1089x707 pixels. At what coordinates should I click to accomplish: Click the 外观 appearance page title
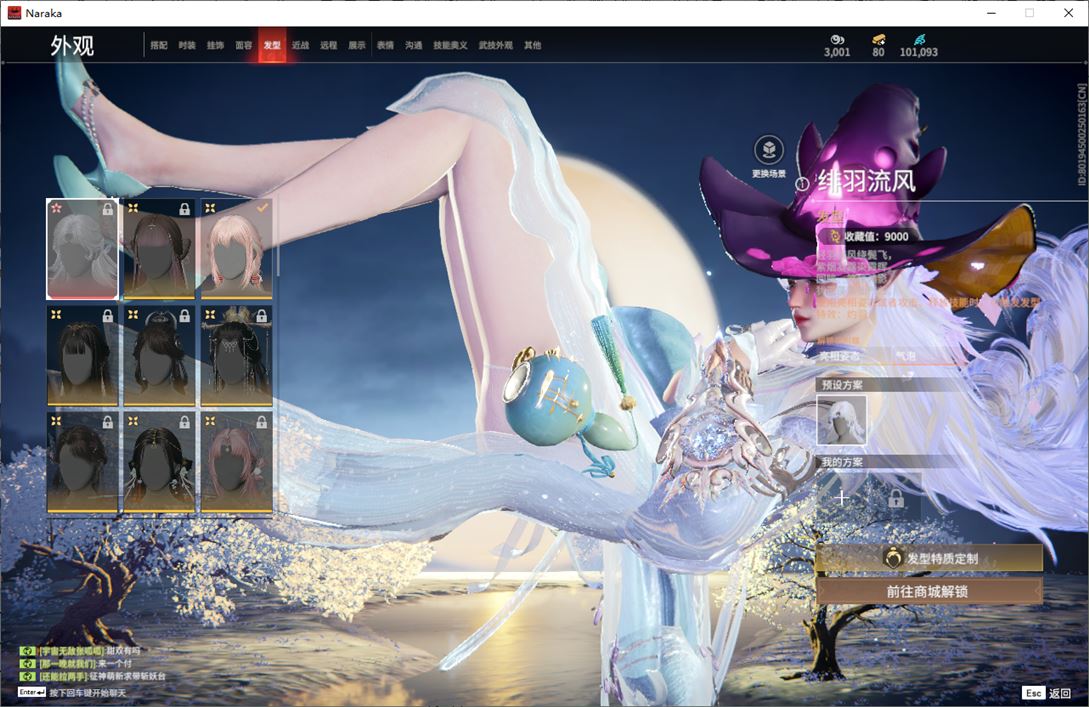(72, 46)
